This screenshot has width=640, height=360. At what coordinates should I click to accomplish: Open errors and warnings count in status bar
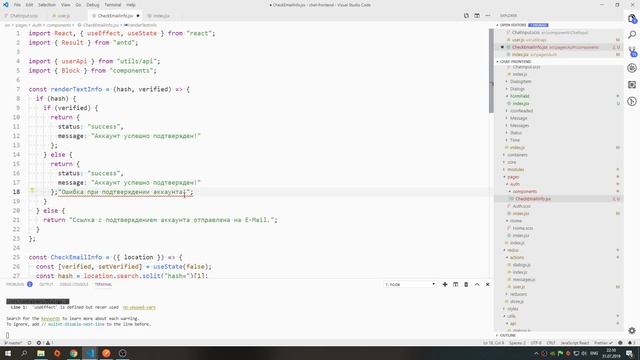(x=44, y=343)
